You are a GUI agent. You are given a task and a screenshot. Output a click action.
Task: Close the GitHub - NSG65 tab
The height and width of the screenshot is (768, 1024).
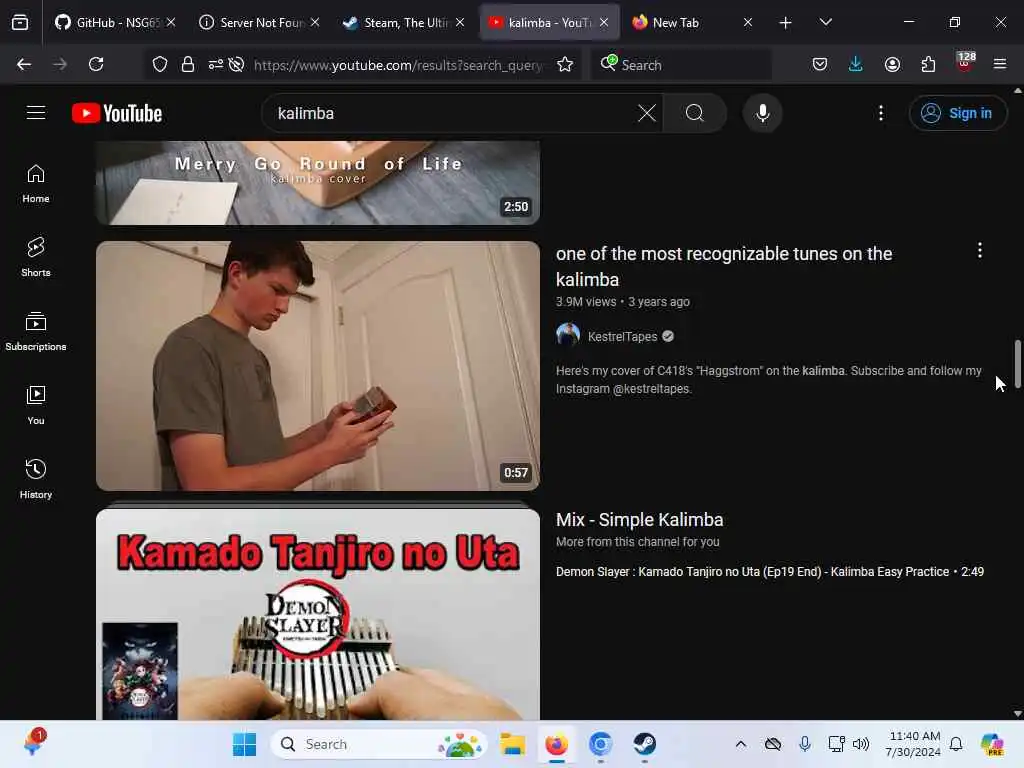point(171,22)
